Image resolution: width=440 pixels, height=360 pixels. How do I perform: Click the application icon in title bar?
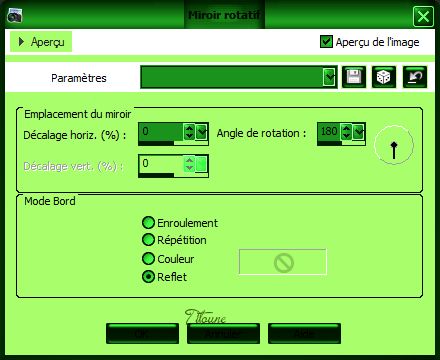pyautogui.click(x=14, y=16)
